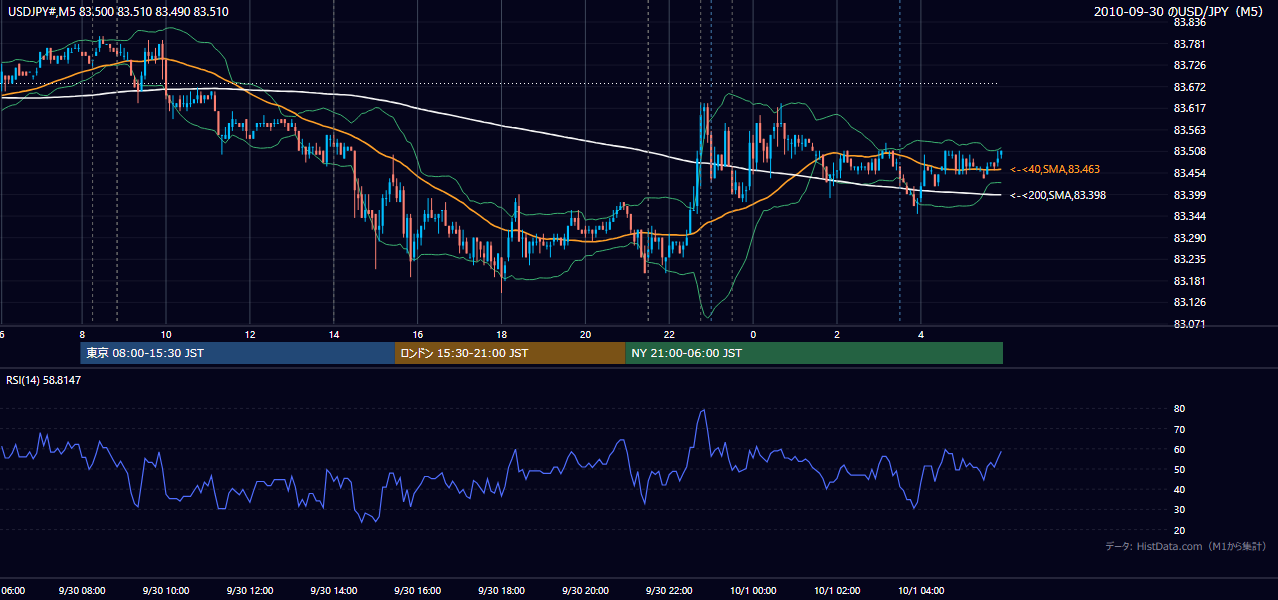Click price axis value 83.126
Viewport: 1278px width, 600px height.
point(1189,302)
